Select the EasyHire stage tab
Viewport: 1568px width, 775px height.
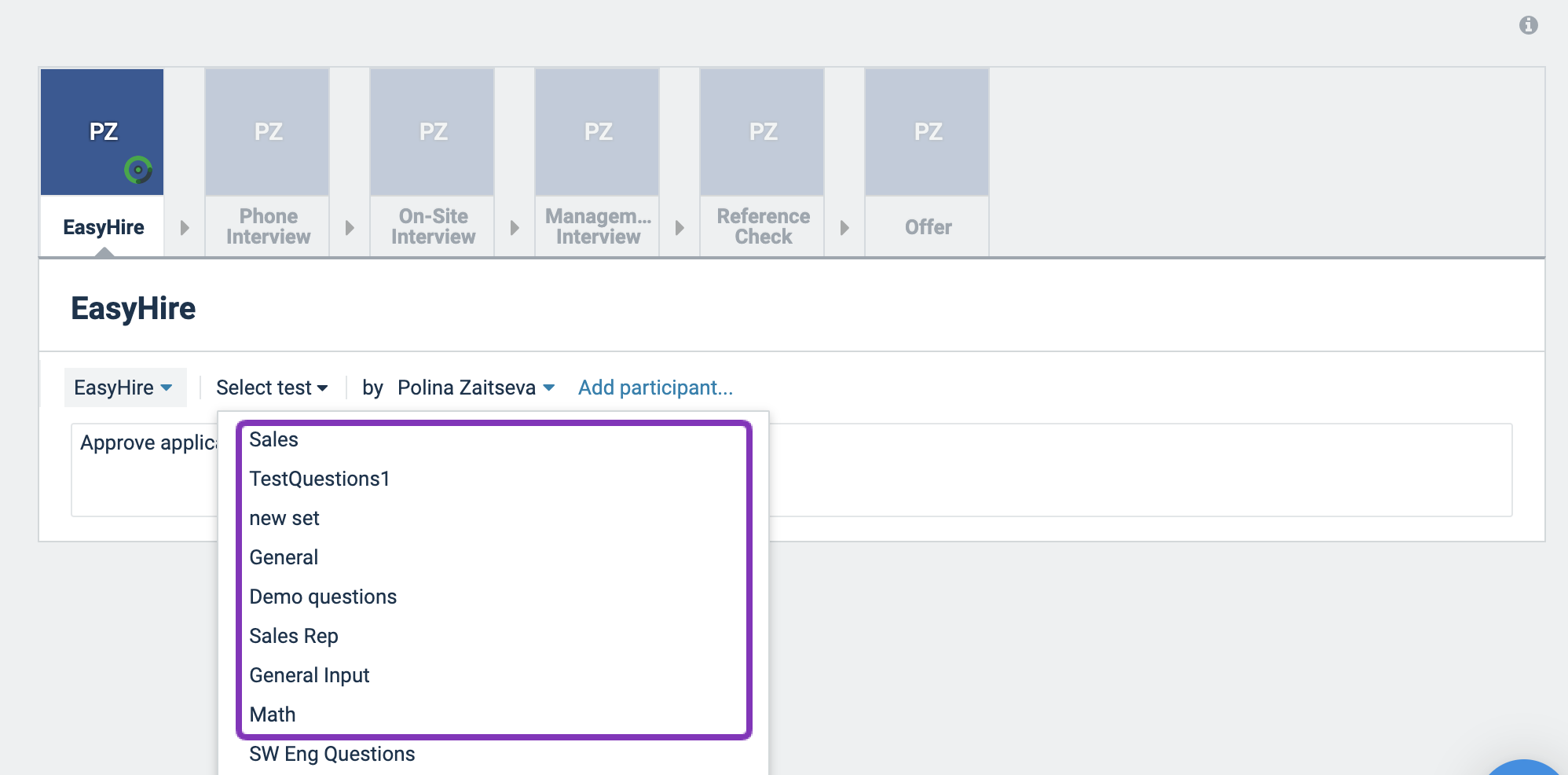click(103, 227)
